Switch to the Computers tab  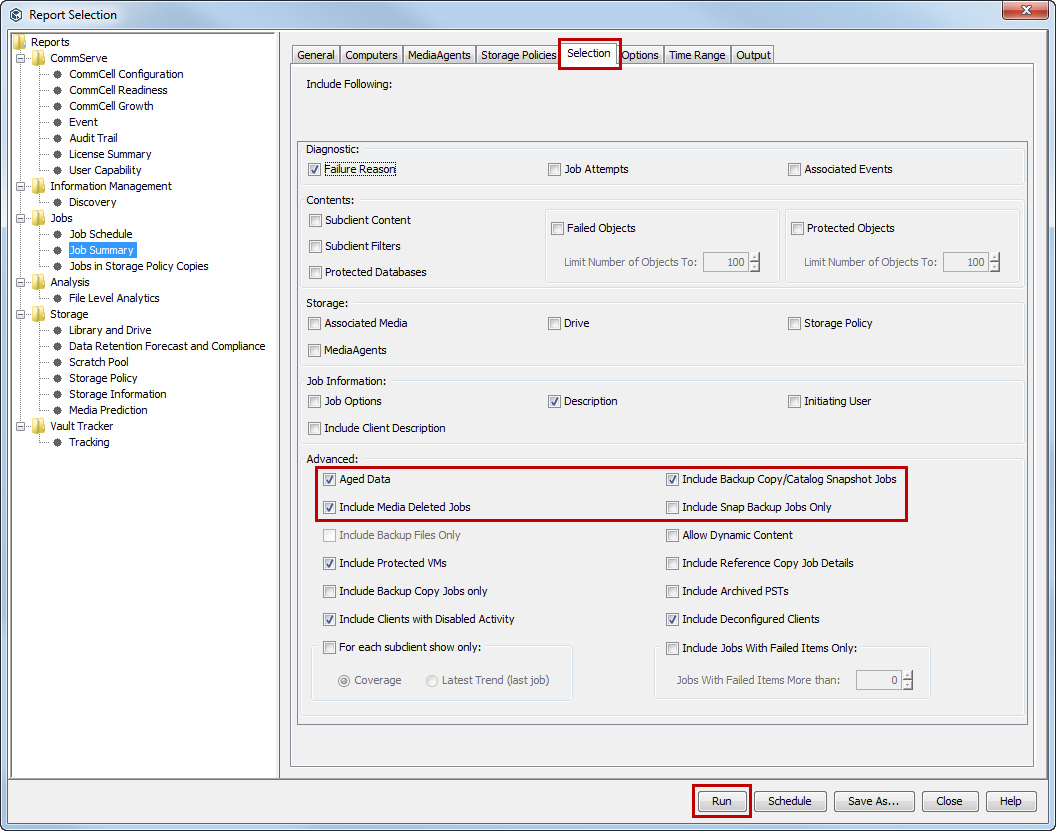point(371,55)
